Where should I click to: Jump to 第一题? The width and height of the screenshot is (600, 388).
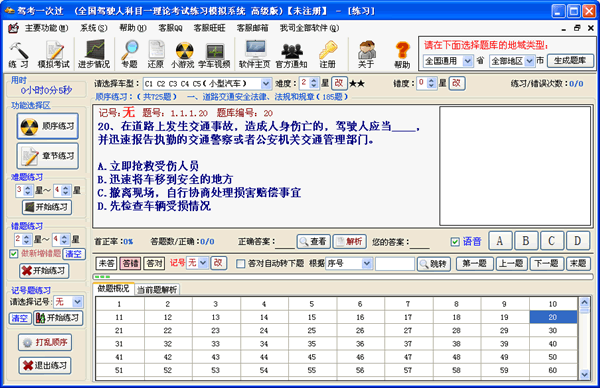point(475,264)
